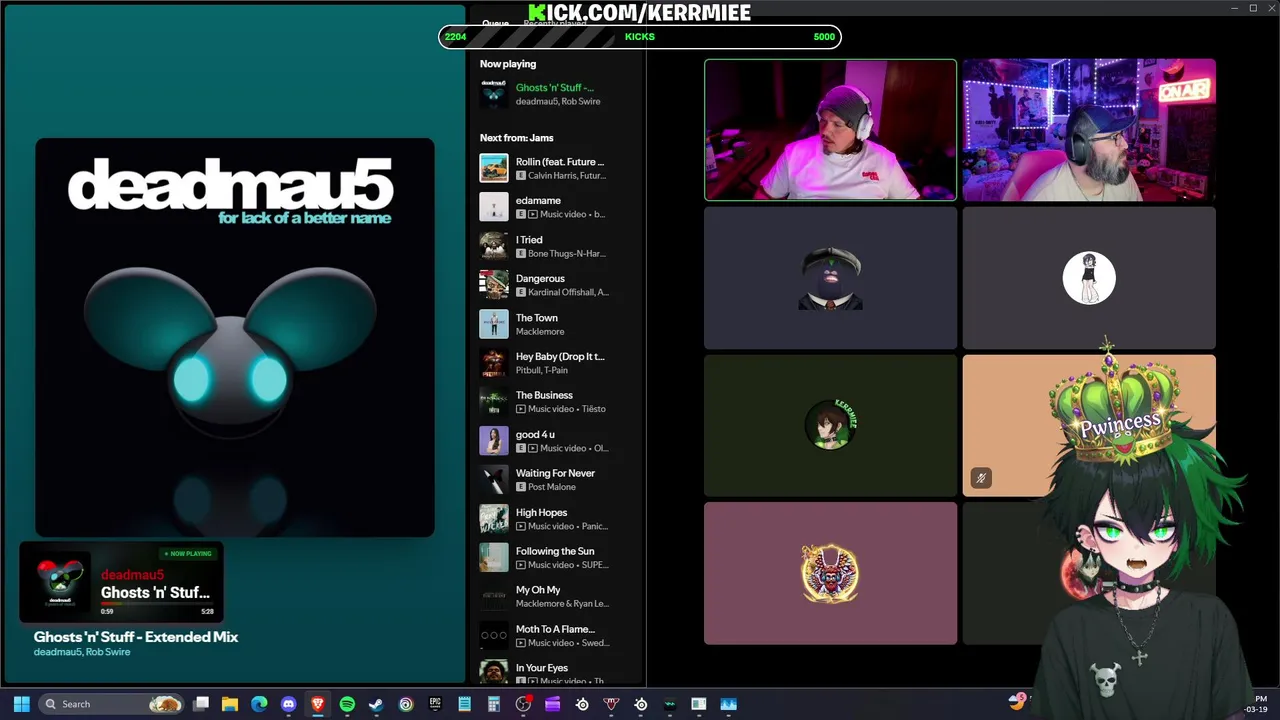Click the 'Ghosts 'n' Stuff - Extended Mix' title
Viewport: 1280px width, 720px height.
coord(136,637)
